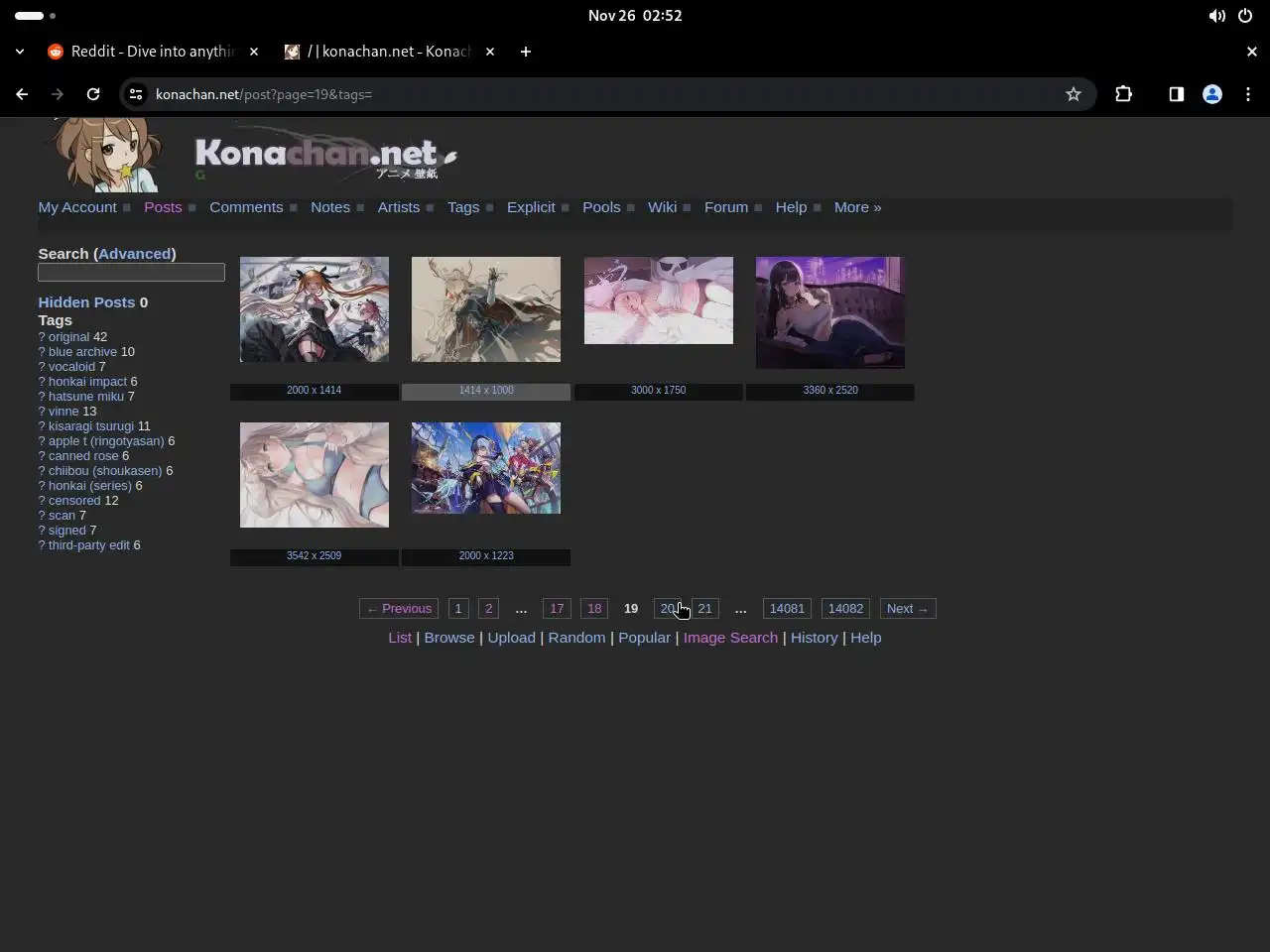Close the Reddit tab
1270x952 pixels.
pyautogui.click(x=254, y=52)
